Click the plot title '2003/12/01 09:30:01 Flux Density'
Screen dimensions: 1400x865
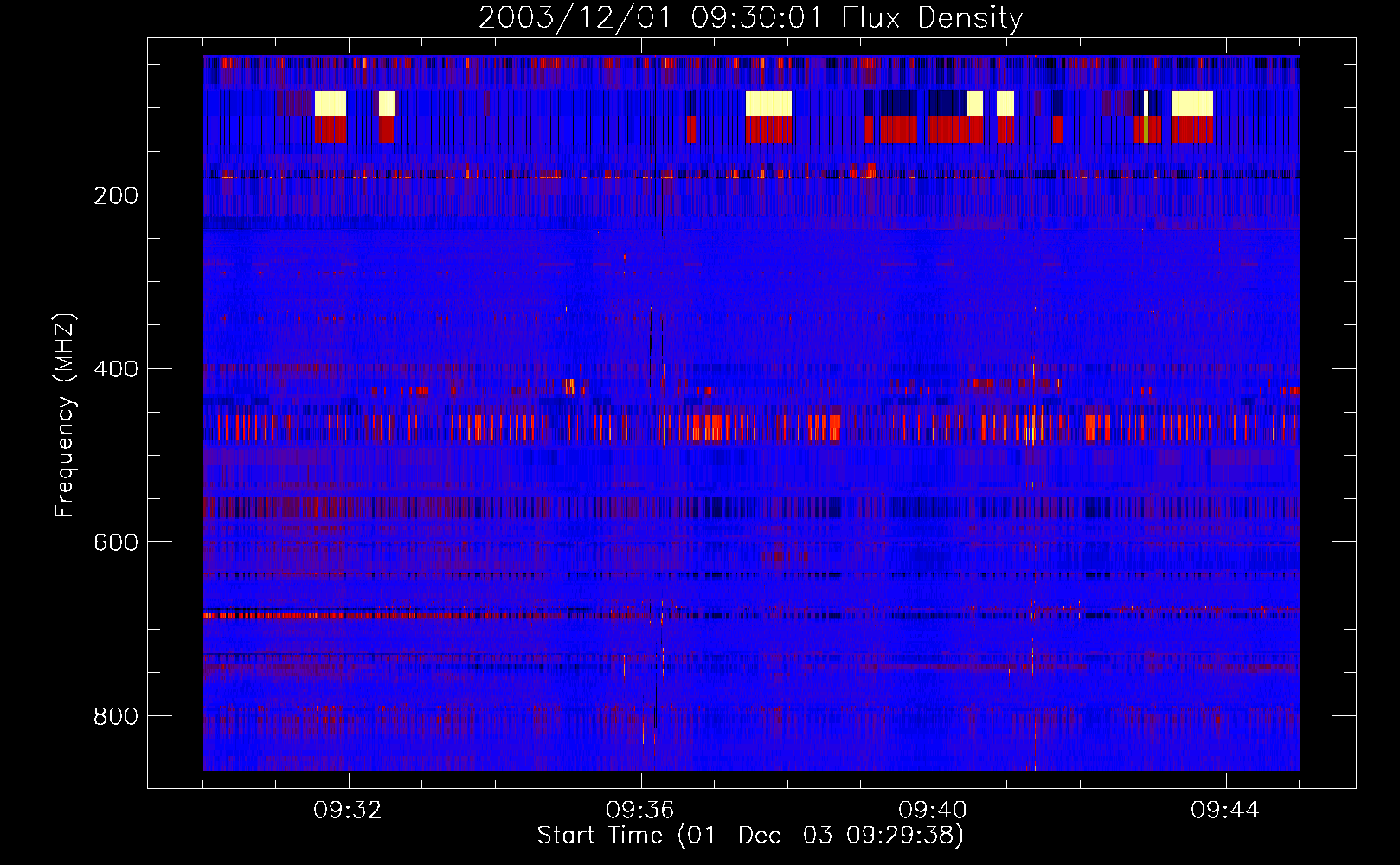750,17
